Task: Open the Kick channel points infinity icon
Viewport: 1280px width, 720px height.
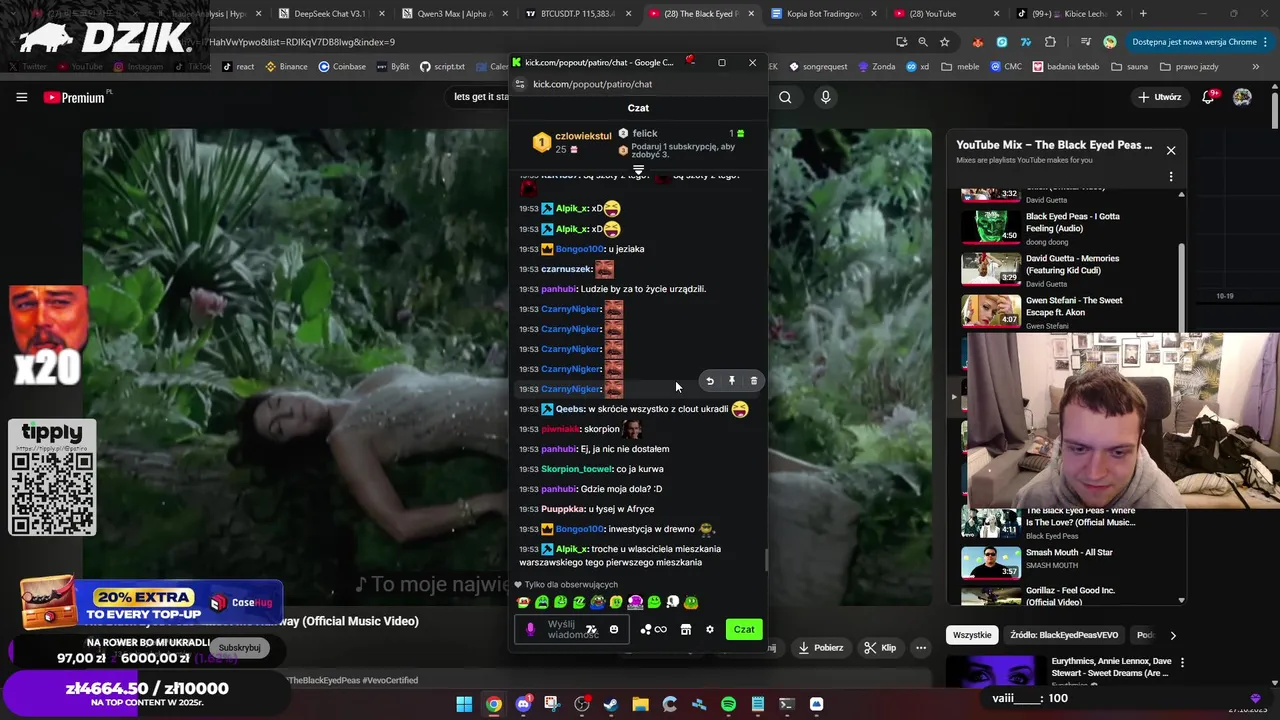Action: [x=653, y=629]
